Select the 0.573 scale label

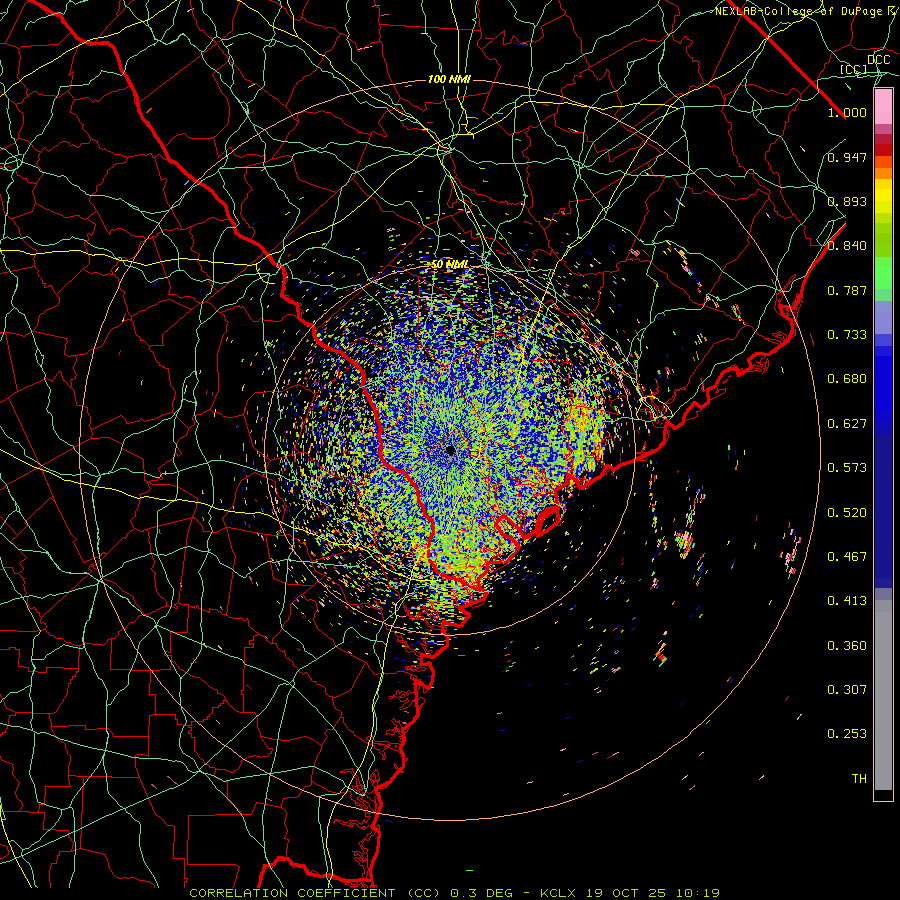tap(847, 468)
